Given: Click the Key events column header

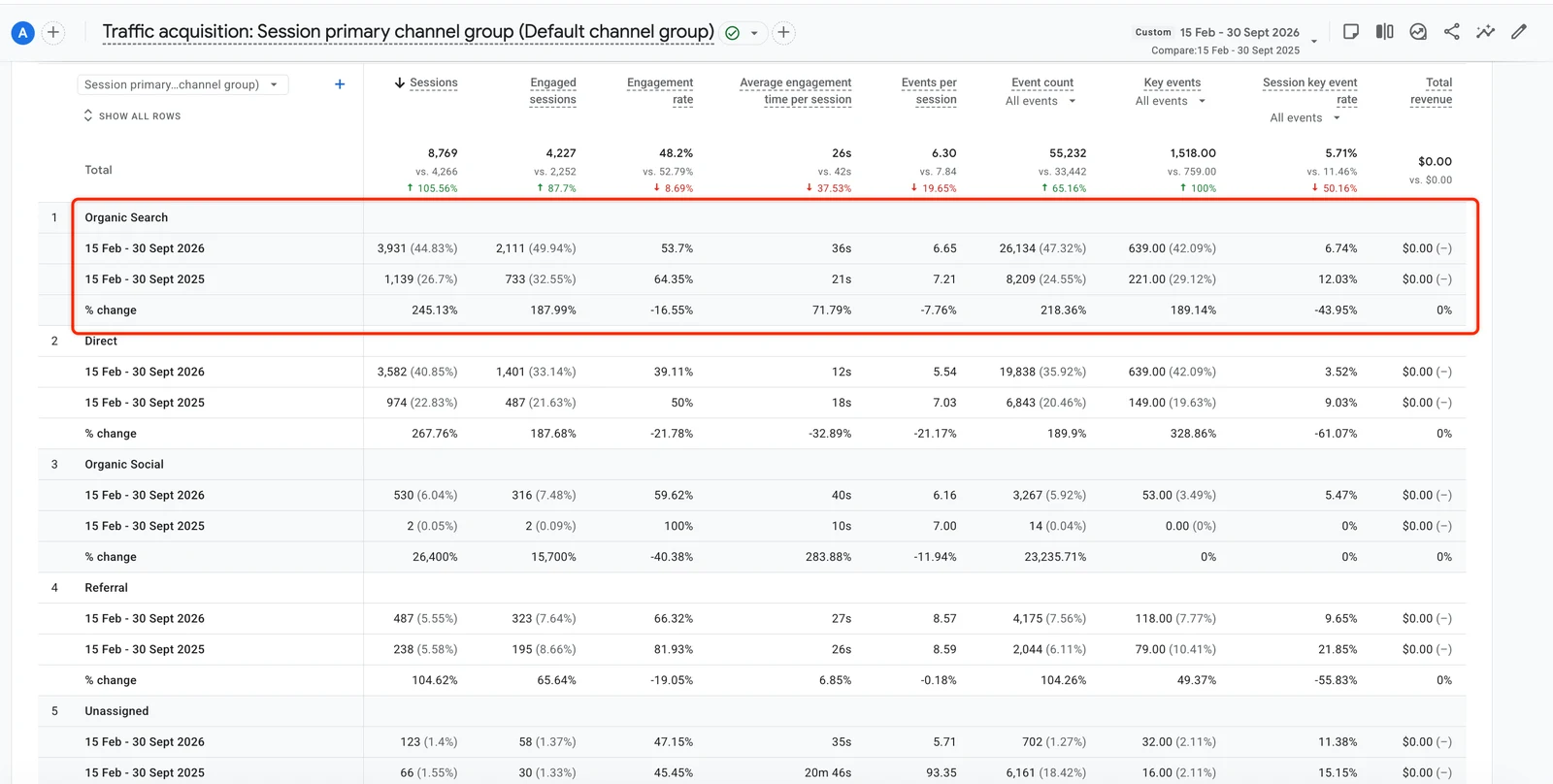Looking at the screenshot, I should click(x=1173, y=82).
